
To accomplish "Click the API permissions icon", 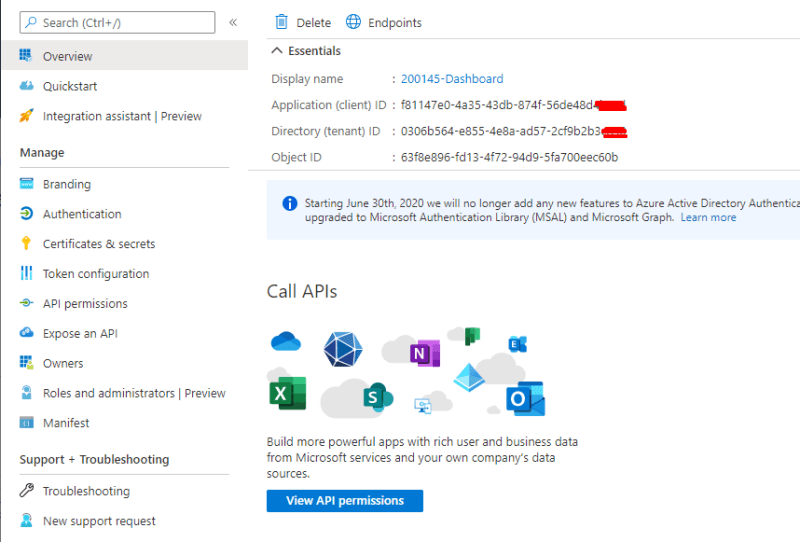I will (26, 303).
